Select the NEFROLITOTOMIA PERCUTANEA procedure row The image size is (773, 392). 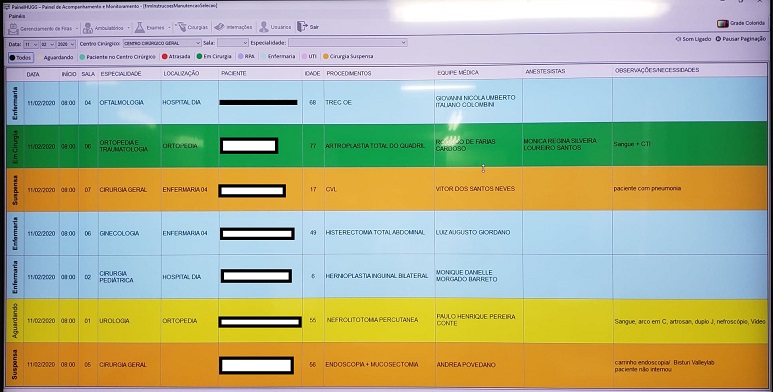386,321
